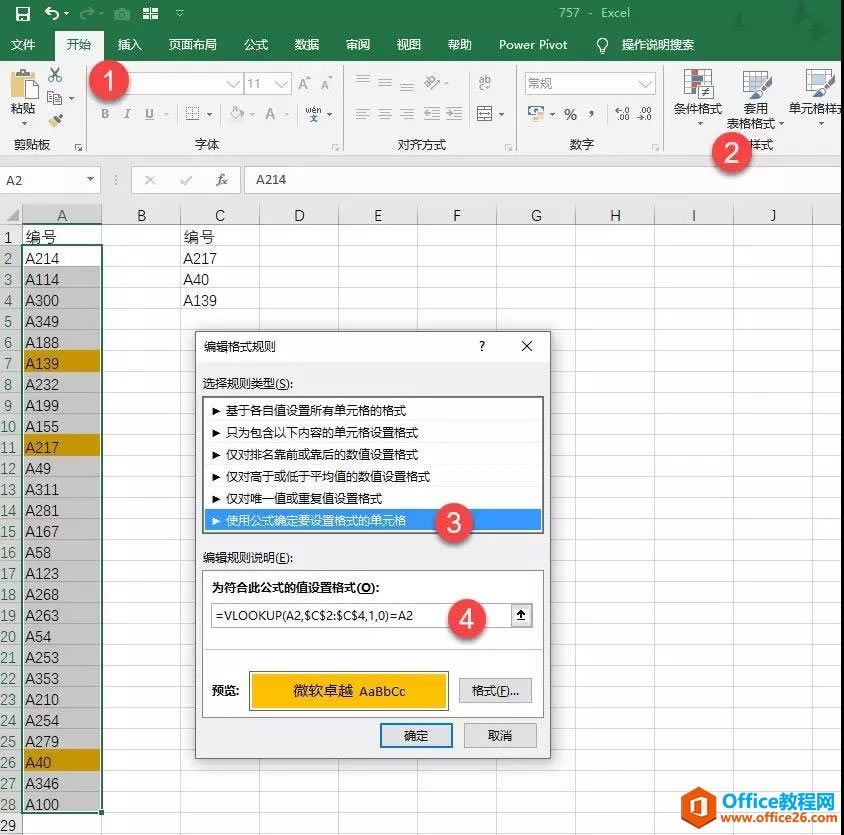The width and height of the screenshot is (844, 835).
Task: Click the Underline formatting icon
Action: 148,113
